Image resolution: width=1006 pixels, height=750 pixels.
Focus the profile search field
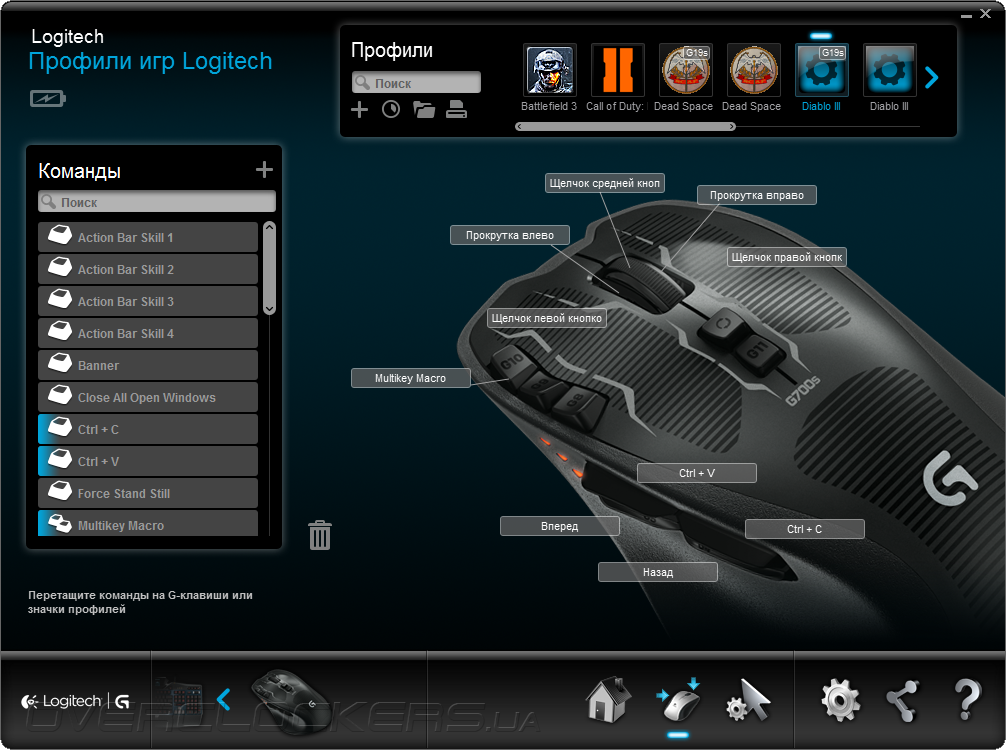416,83
